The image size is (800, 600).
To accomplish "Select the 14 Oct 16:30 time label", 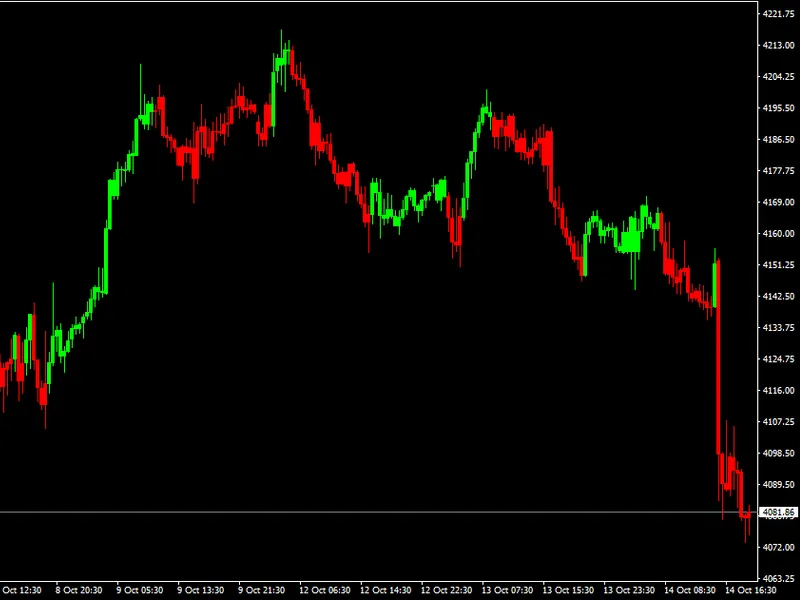I will (751, 590).
